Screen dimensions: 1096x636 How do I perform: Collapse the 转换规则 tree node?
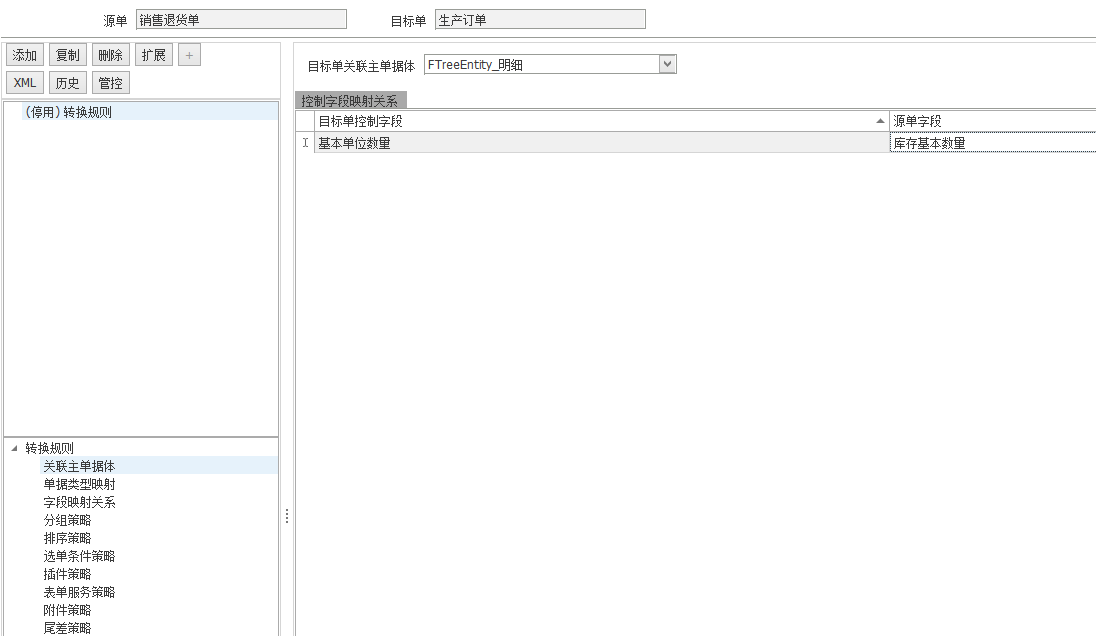[x=14, y=448]
